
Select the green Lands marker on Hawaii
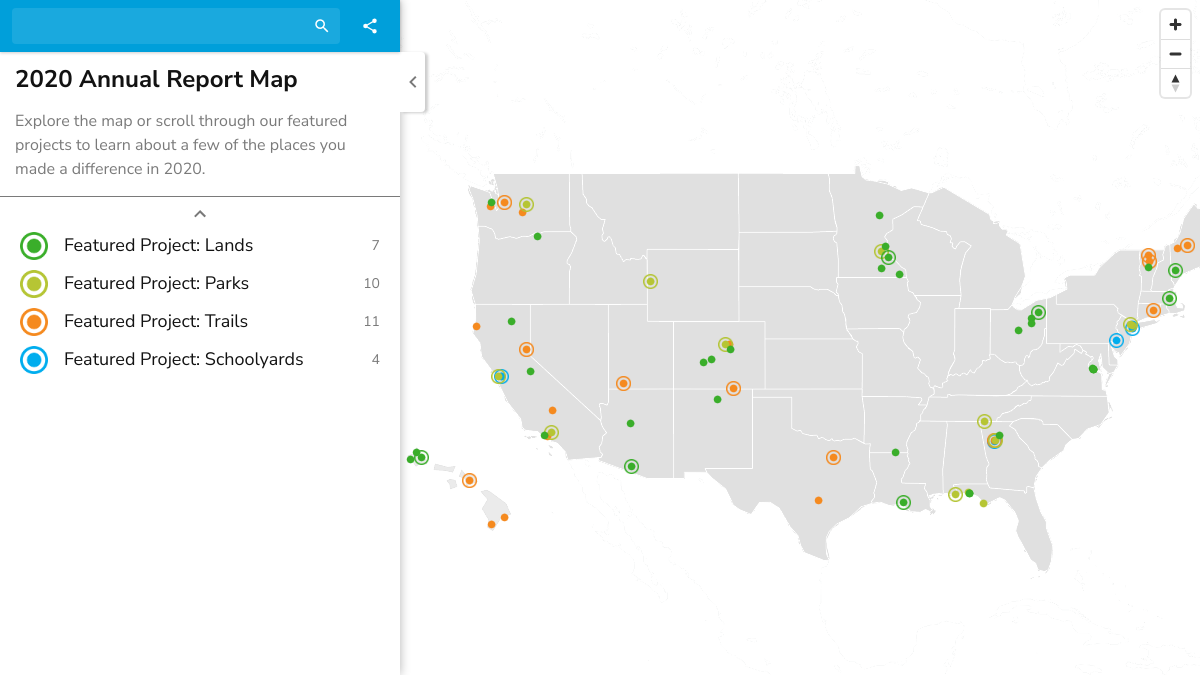point(421,459)
